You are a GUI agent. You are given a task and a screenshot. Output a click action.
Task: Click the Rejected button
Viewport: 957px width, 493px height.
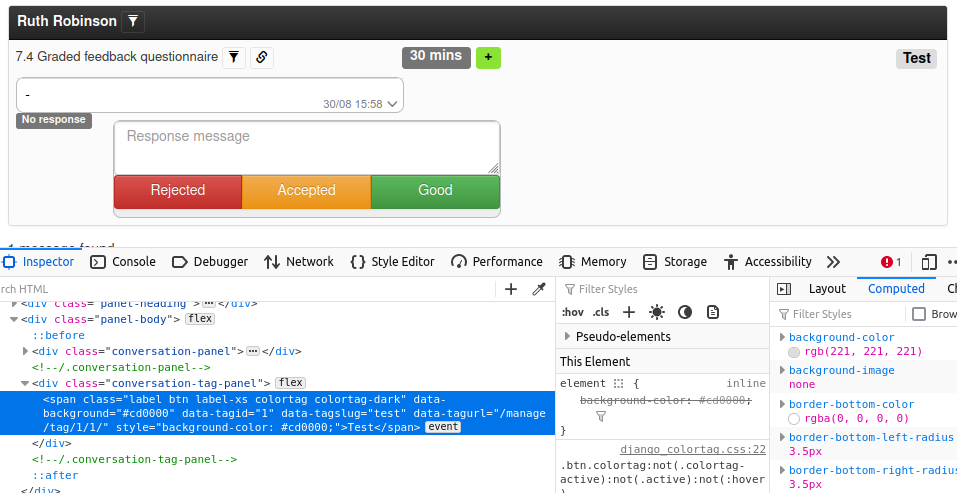tap(178, 191)
